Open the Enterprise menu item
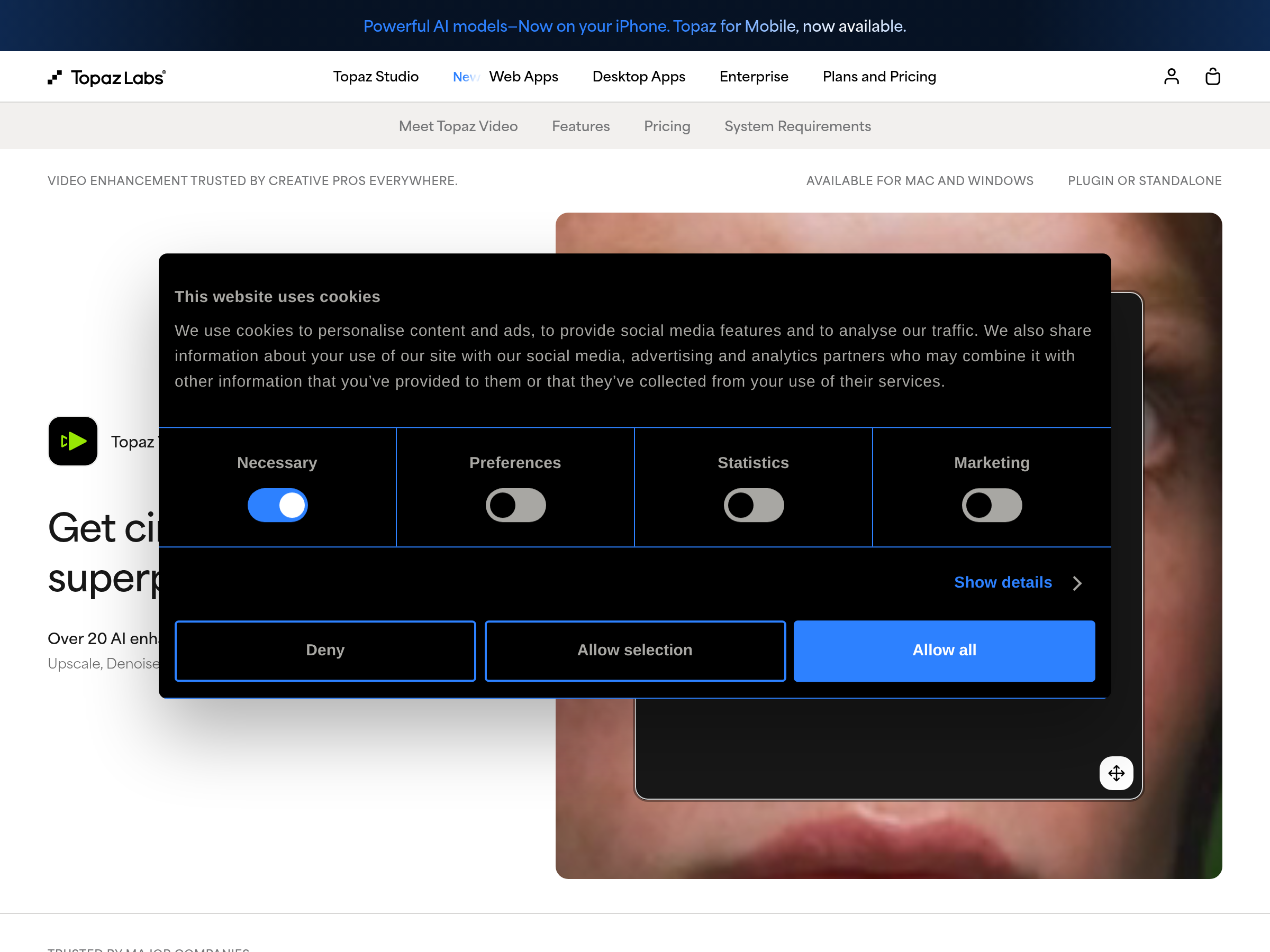The image size is (1270, 952). click(754, 76)
